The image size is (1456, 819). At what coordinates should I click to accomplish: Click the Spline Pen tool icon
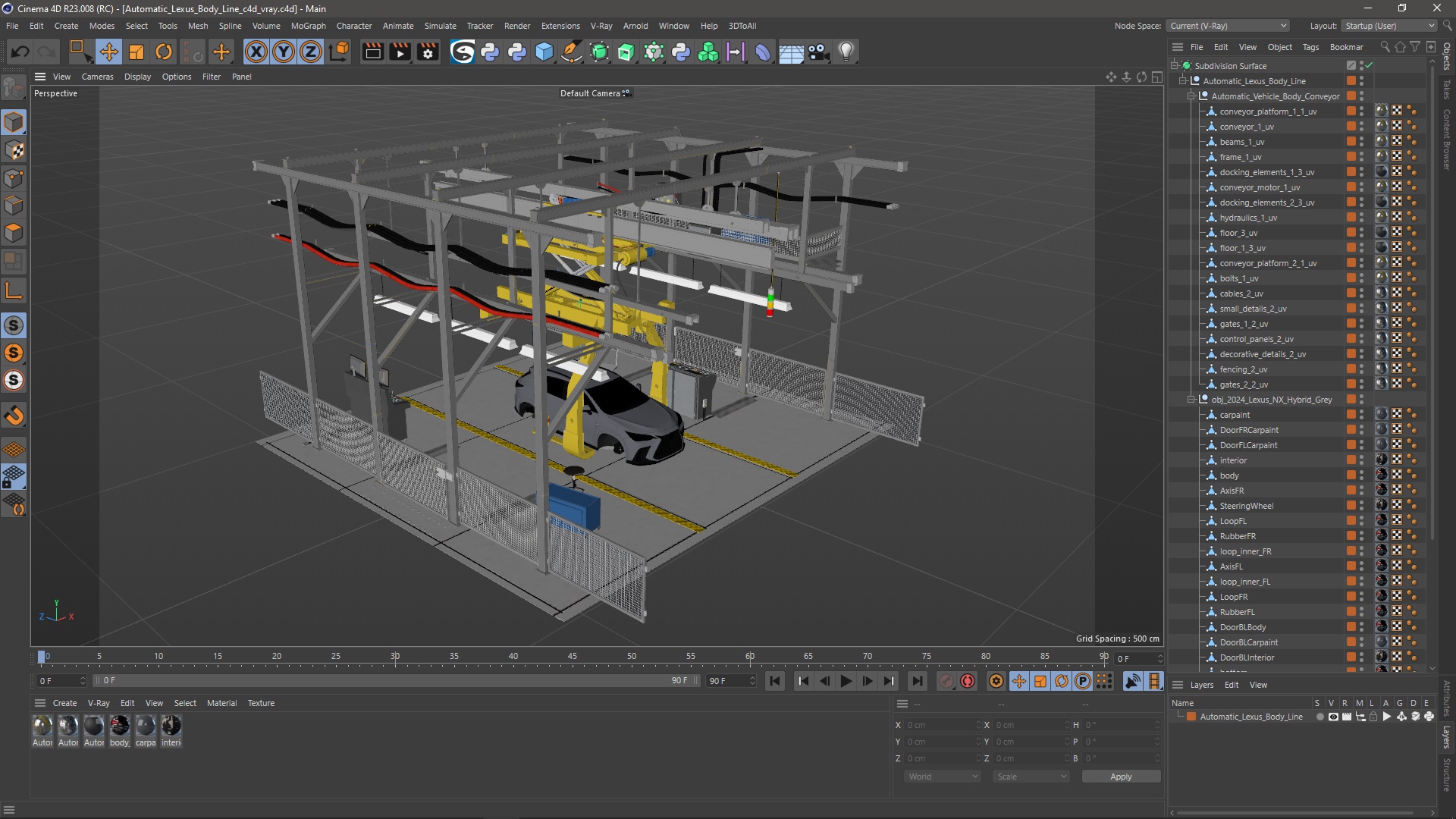(x=572, y=52)
